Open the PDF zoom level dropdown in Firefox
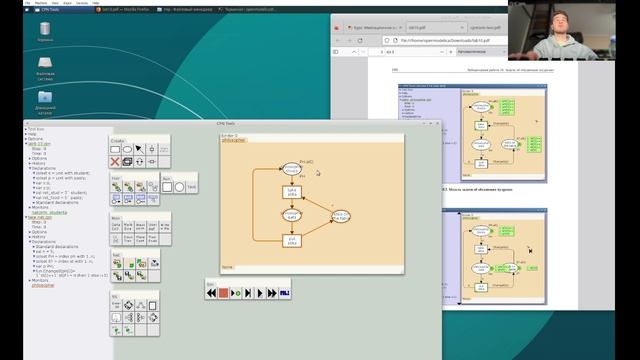The image size is (640, 360). click(482, 52)
